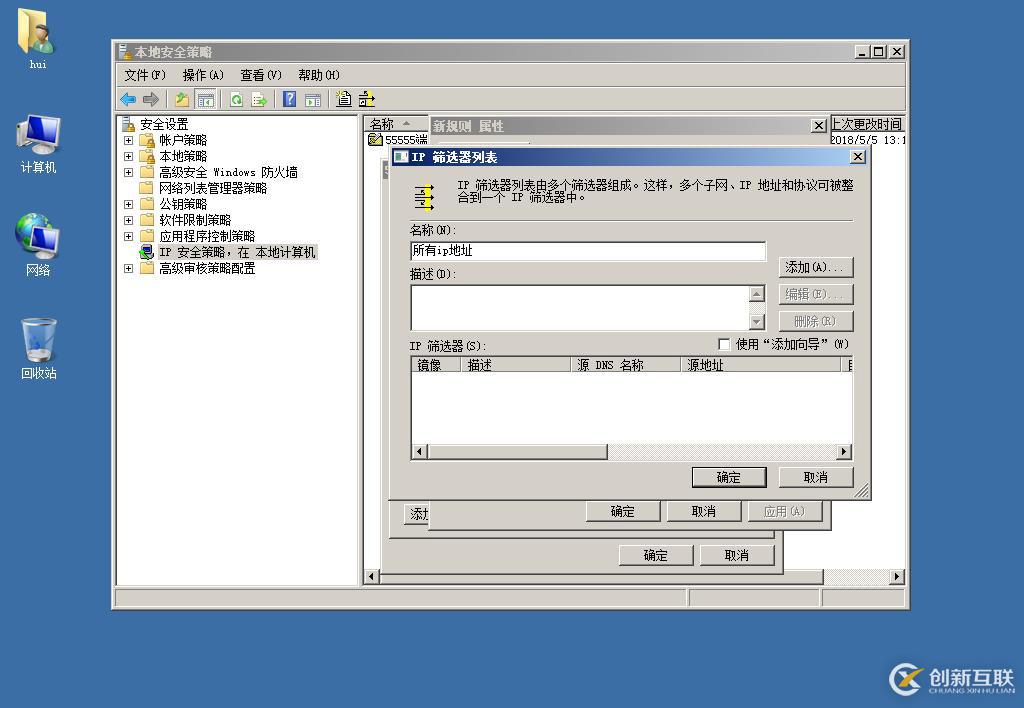Screen dimensions: 1024x708
Task: Click the 高级审核策略配置 folder icon
Action: pos(148,268)
